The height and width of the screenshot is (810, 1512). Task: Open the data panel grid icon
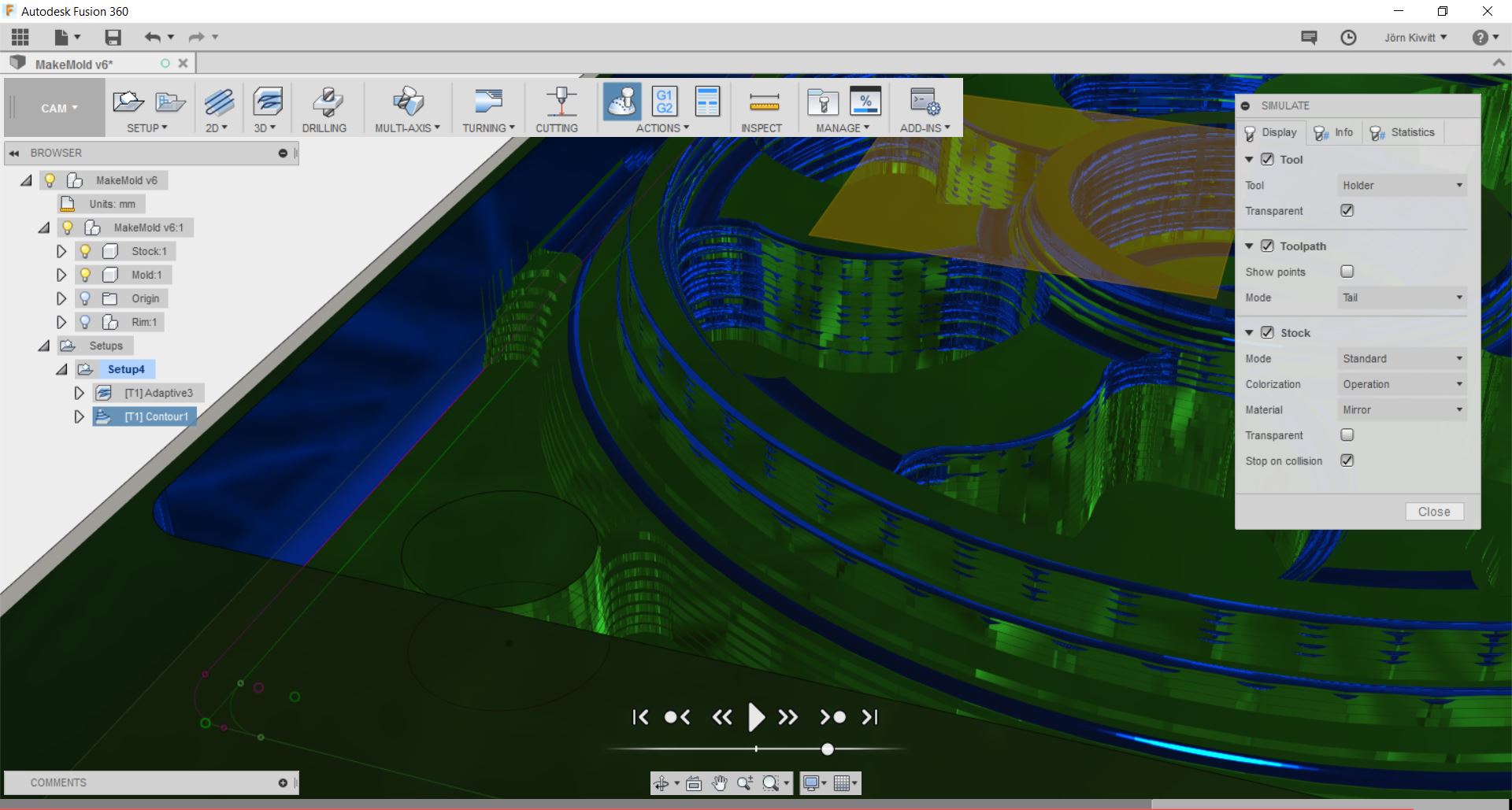coord(20,37)
